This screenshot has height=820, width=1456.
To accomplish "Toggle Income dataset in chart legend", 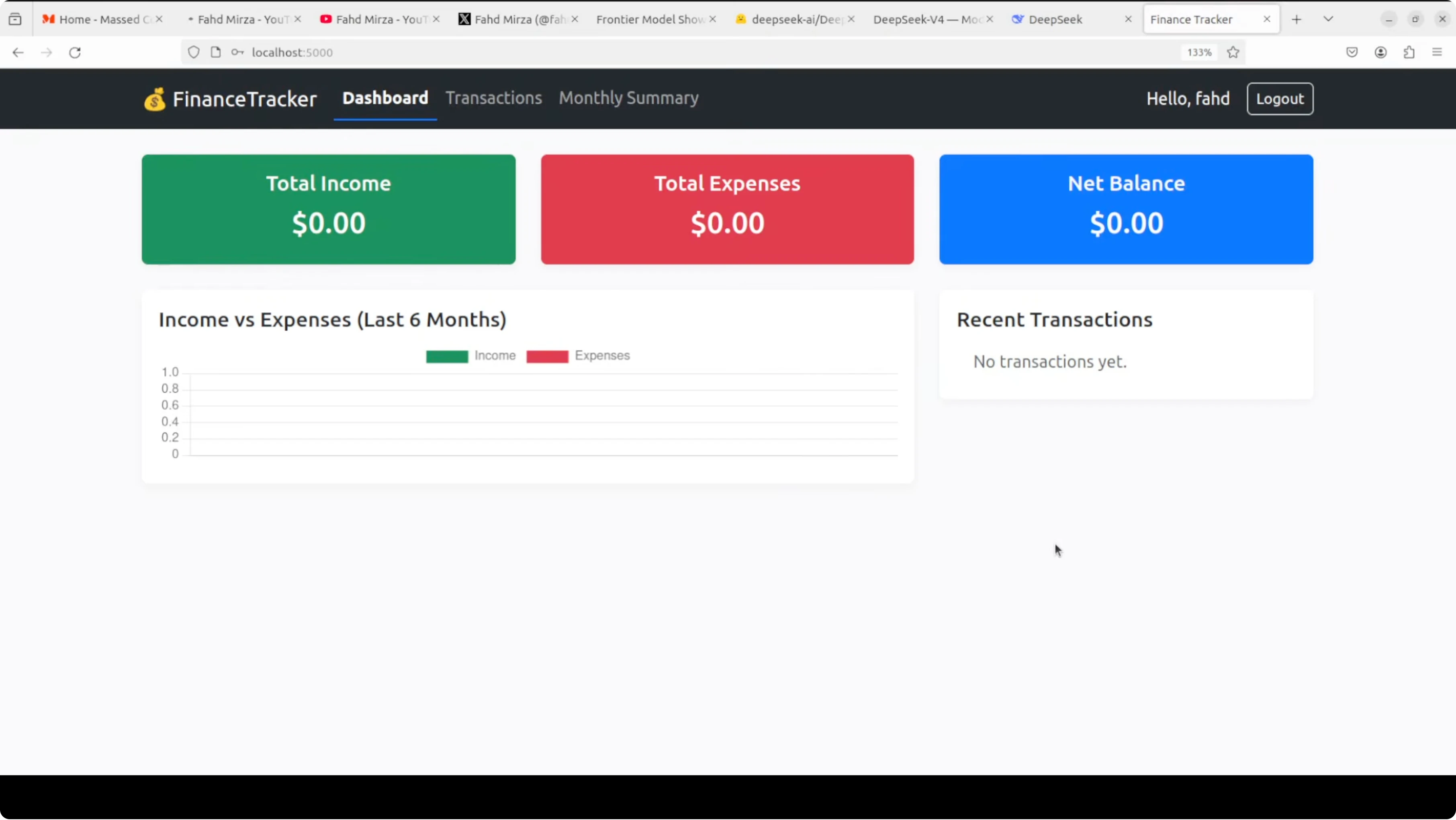I will click(470, 356).
